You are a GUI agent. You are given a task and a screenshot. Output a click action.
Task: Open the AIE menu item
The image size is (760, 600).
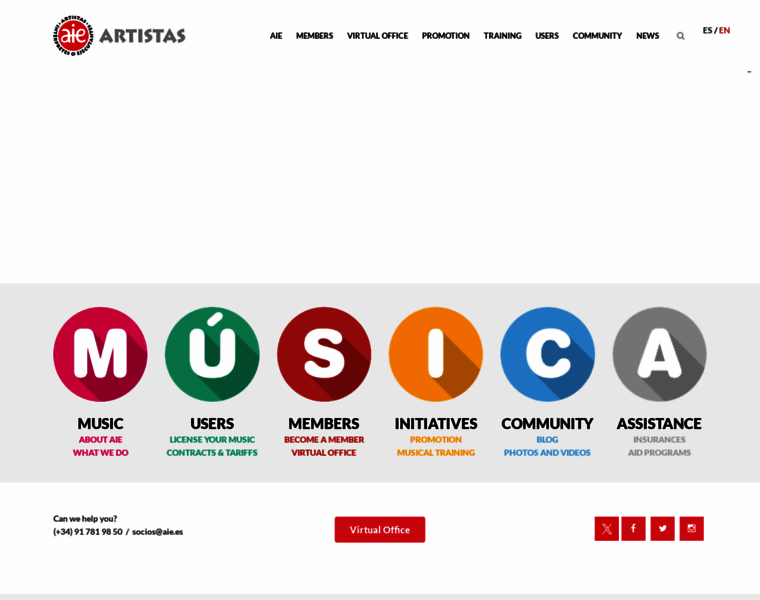tap(276, 36)
